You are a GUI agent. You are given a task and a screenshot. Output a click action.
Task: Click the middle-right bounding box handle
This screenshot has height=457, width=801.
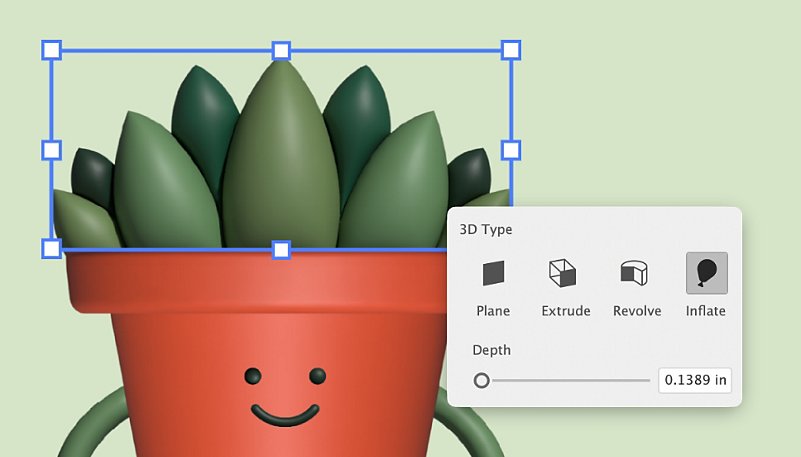pyautogui.click(x=510, y=150)
